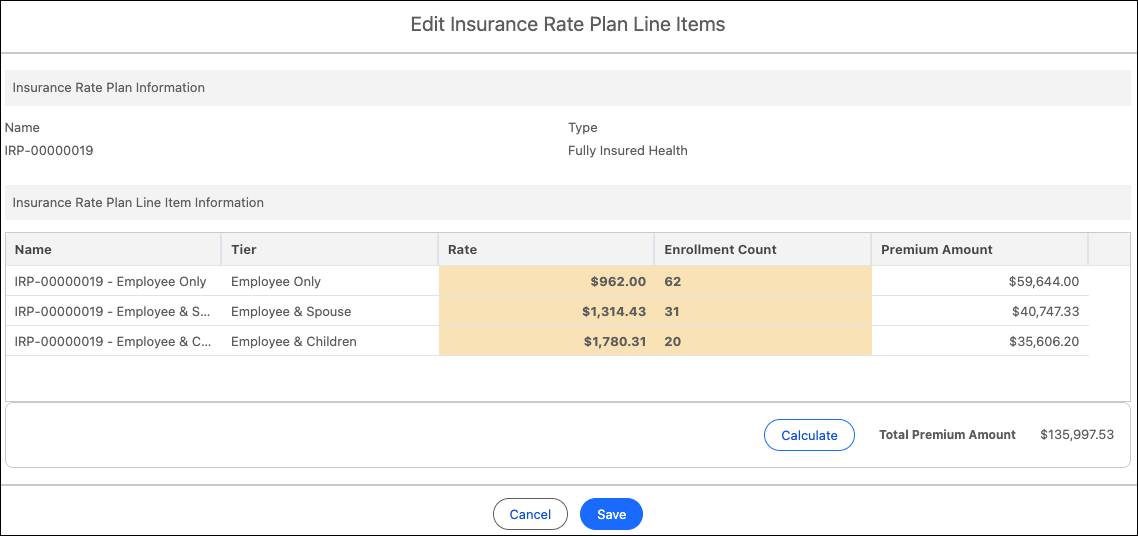This screenshot has height=536, width=1138.
Task: Click the Calculate button
Action: (x=809, y=435)
